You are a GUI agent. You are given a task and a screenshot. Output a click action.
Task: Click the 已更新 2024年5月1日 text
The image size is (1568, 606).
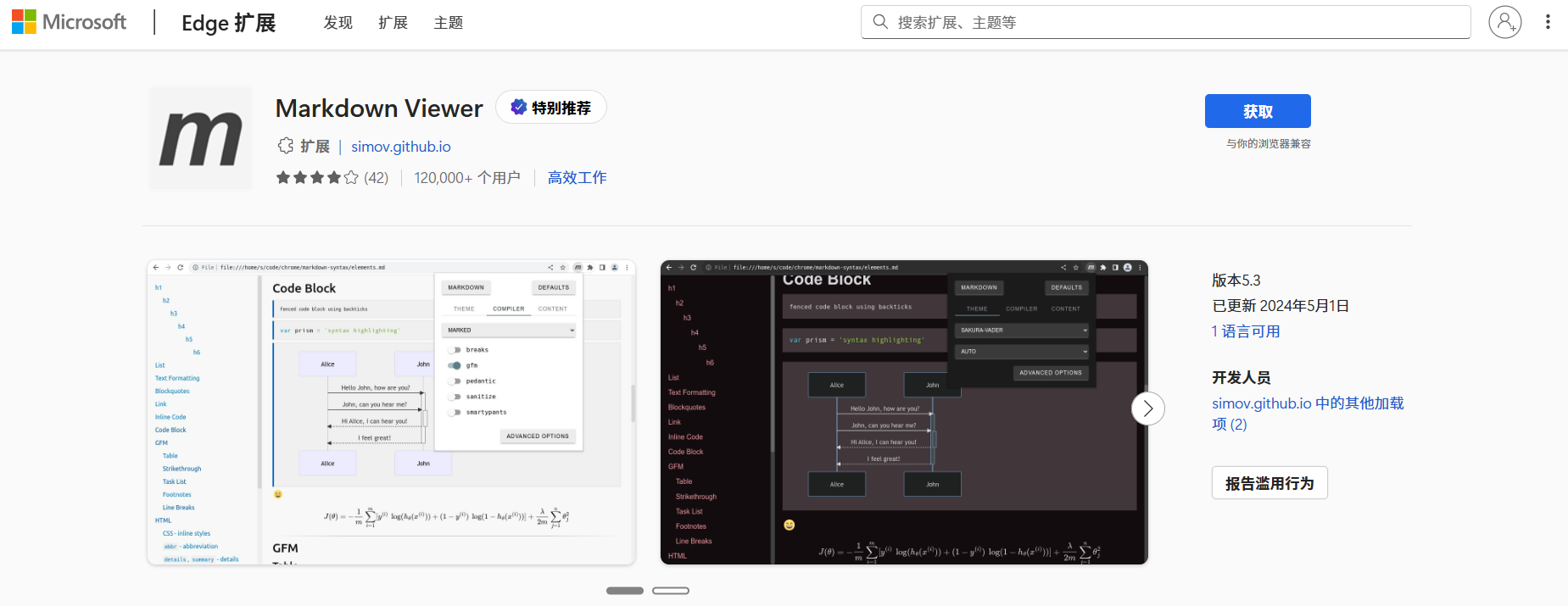tap(1281, 306)
